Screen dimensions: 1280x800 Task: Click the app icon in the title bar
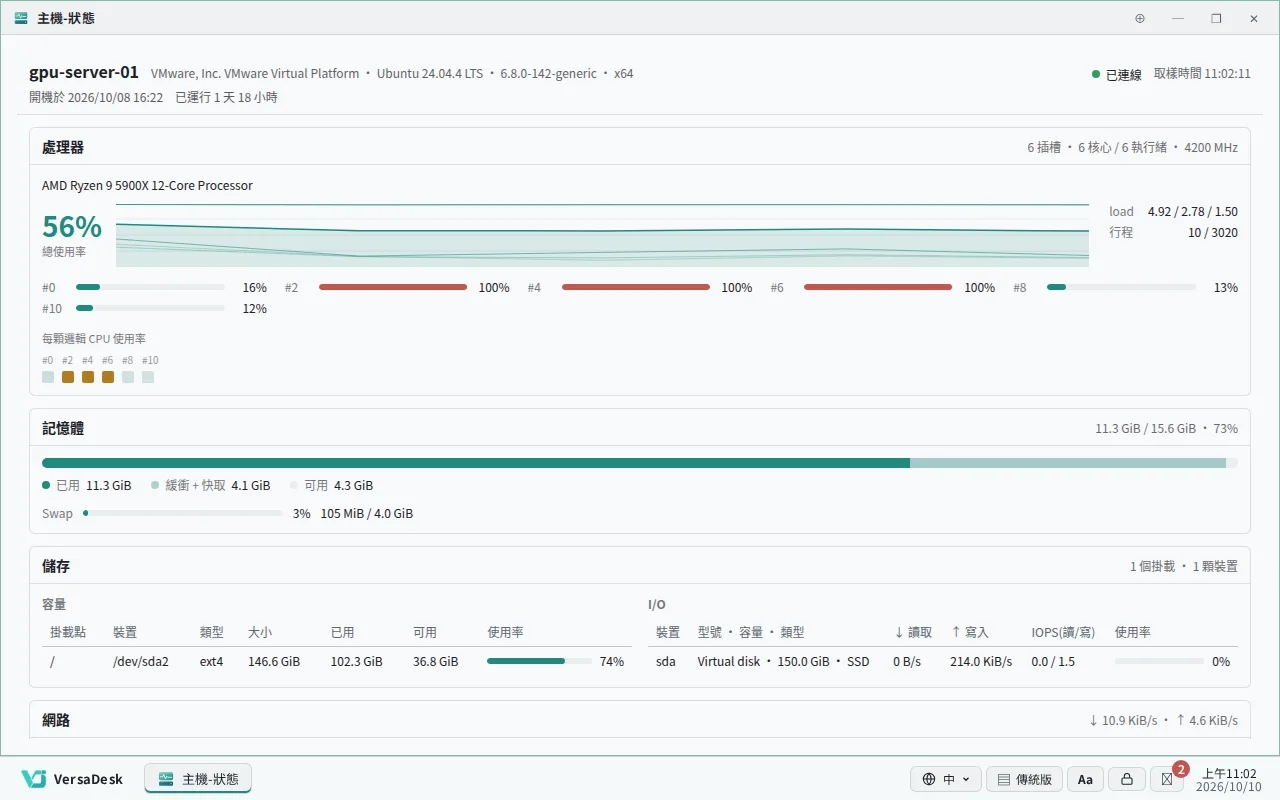tap(21, 18)
